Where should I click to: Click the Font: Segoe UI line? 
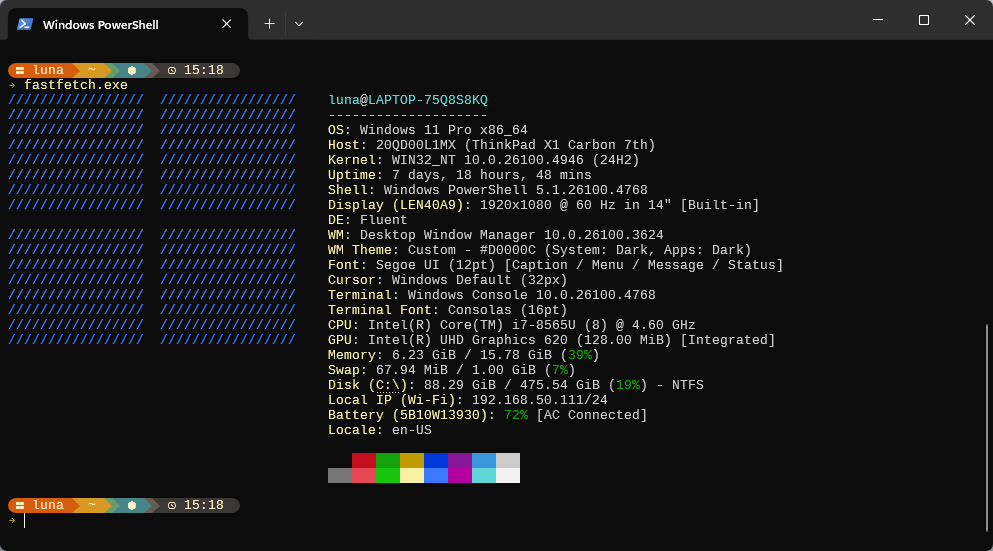click(x=555, y=265)
